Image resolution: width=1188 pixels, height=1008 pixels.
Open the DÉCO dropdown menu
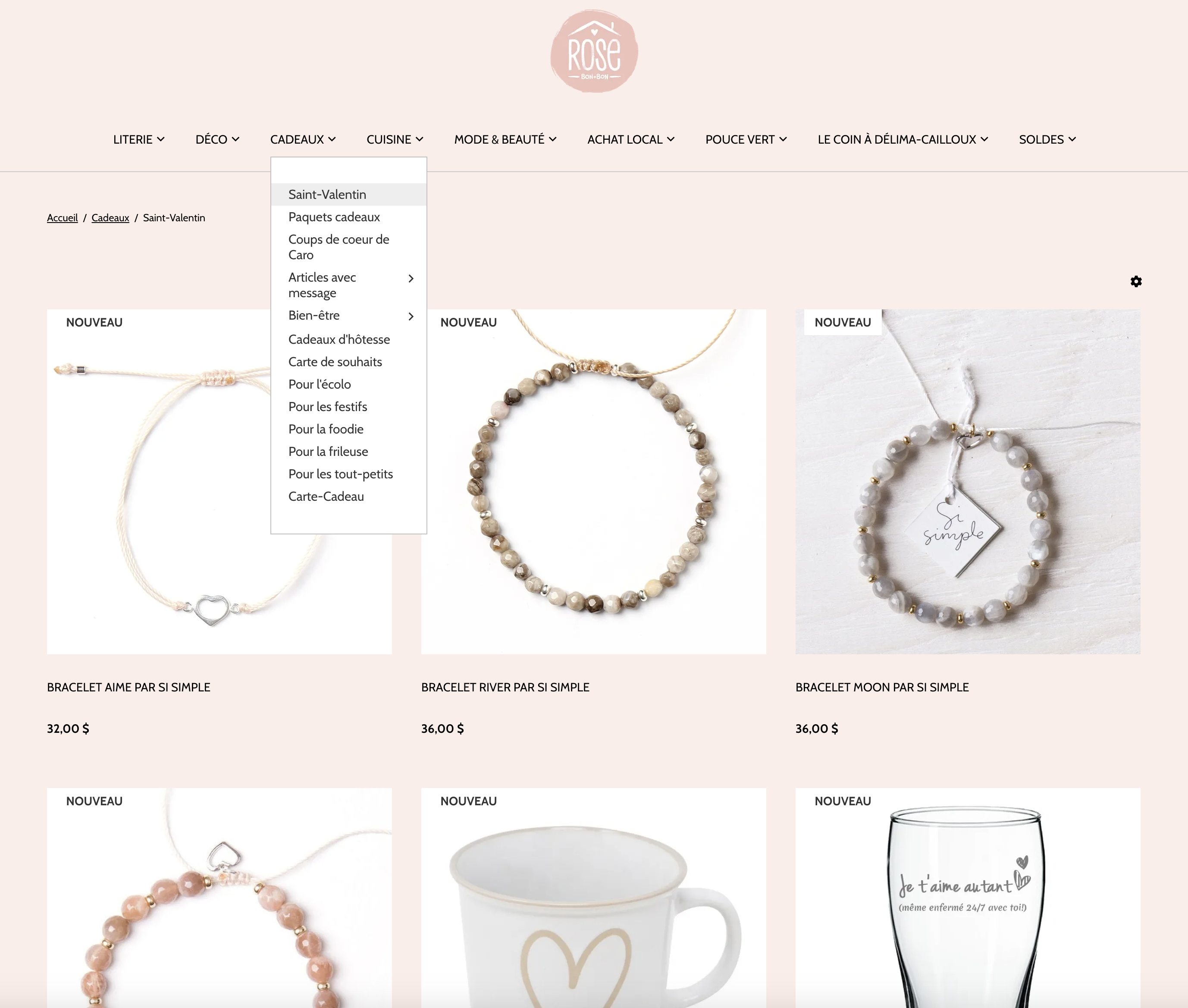[217, 139]
